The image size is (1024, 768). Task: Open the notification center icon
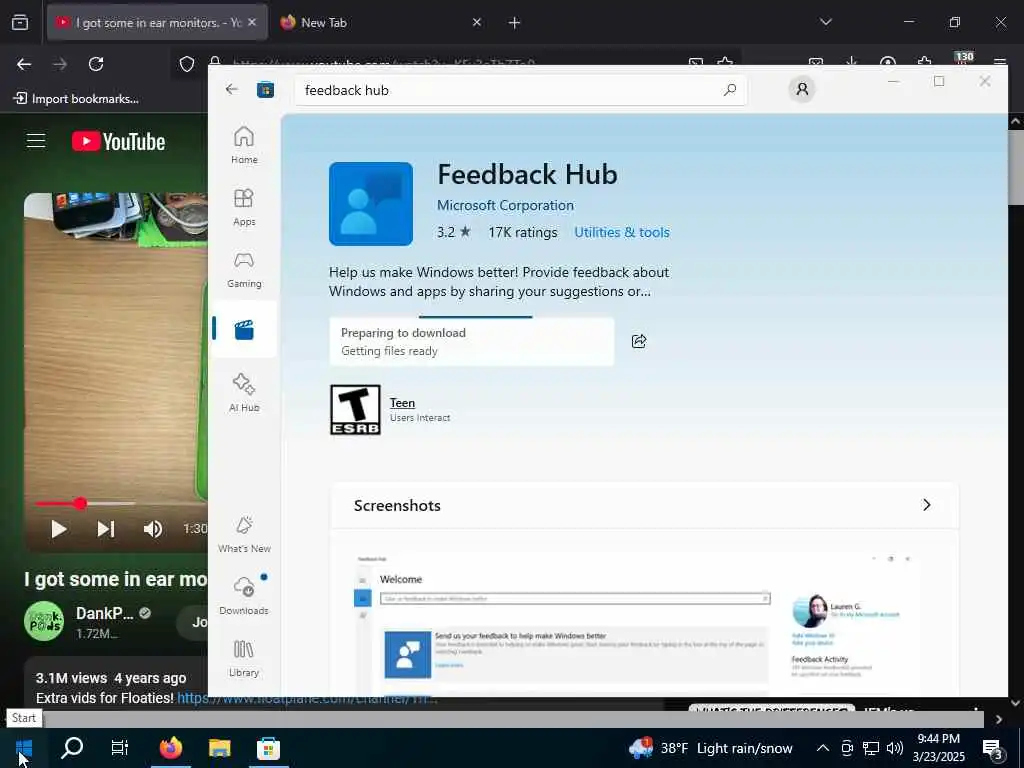tap(992, 748)
